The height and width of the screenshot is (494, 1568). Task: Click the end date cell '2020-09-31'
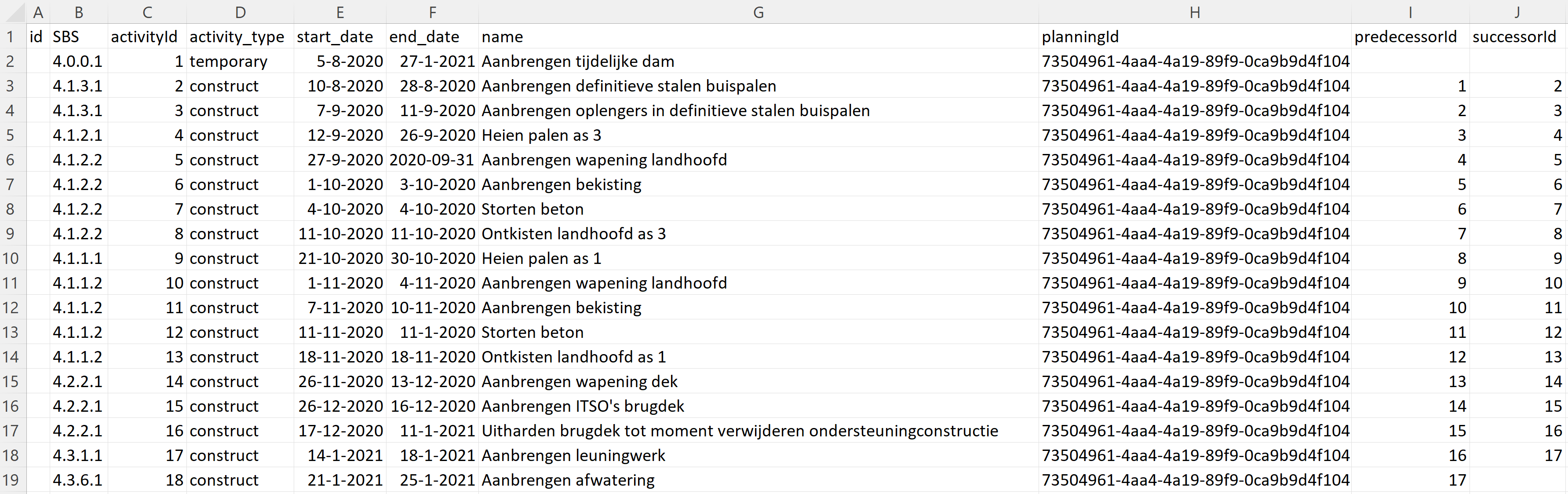click(x=431, y=160)
